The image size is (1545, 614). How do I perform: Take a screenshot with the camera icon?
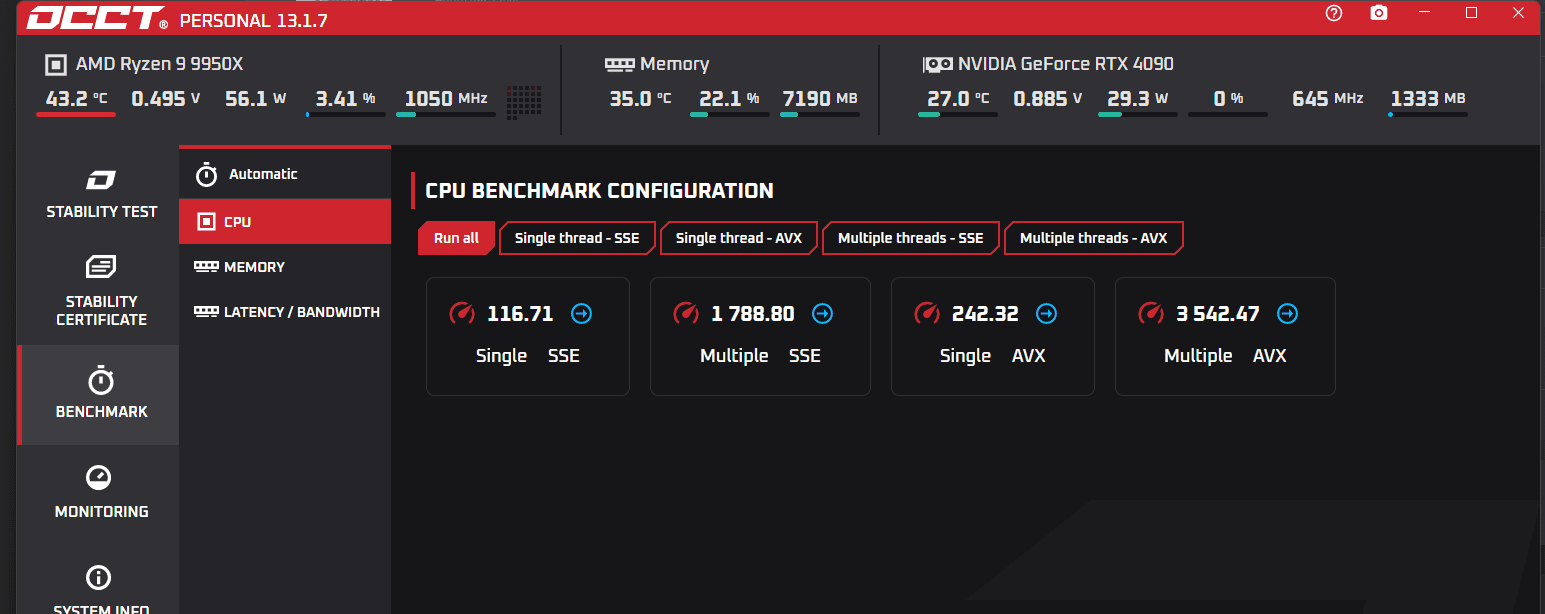pos(1379,13)
